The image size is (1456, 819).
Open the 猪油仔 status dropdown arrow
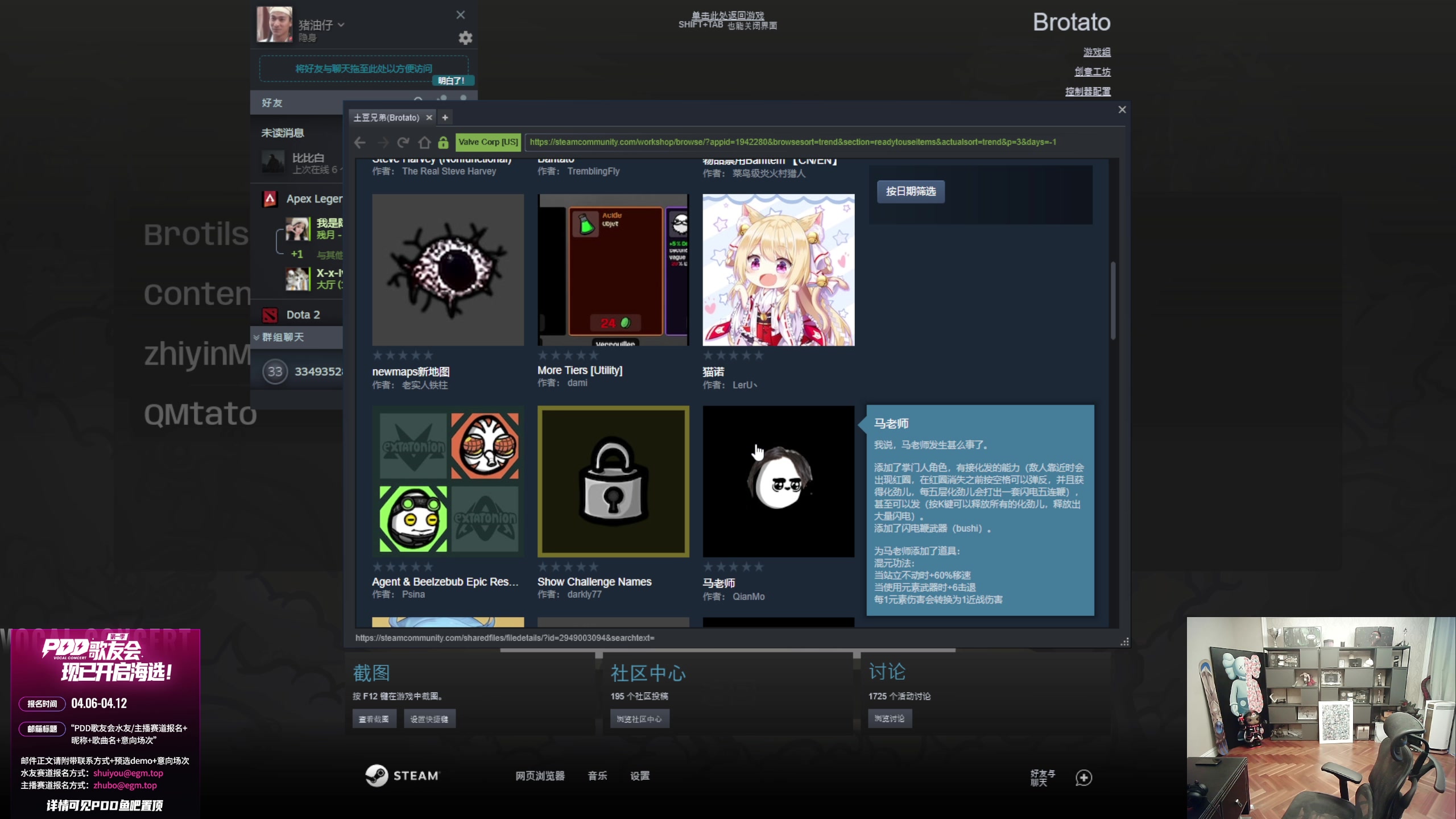tap(341, 25)
